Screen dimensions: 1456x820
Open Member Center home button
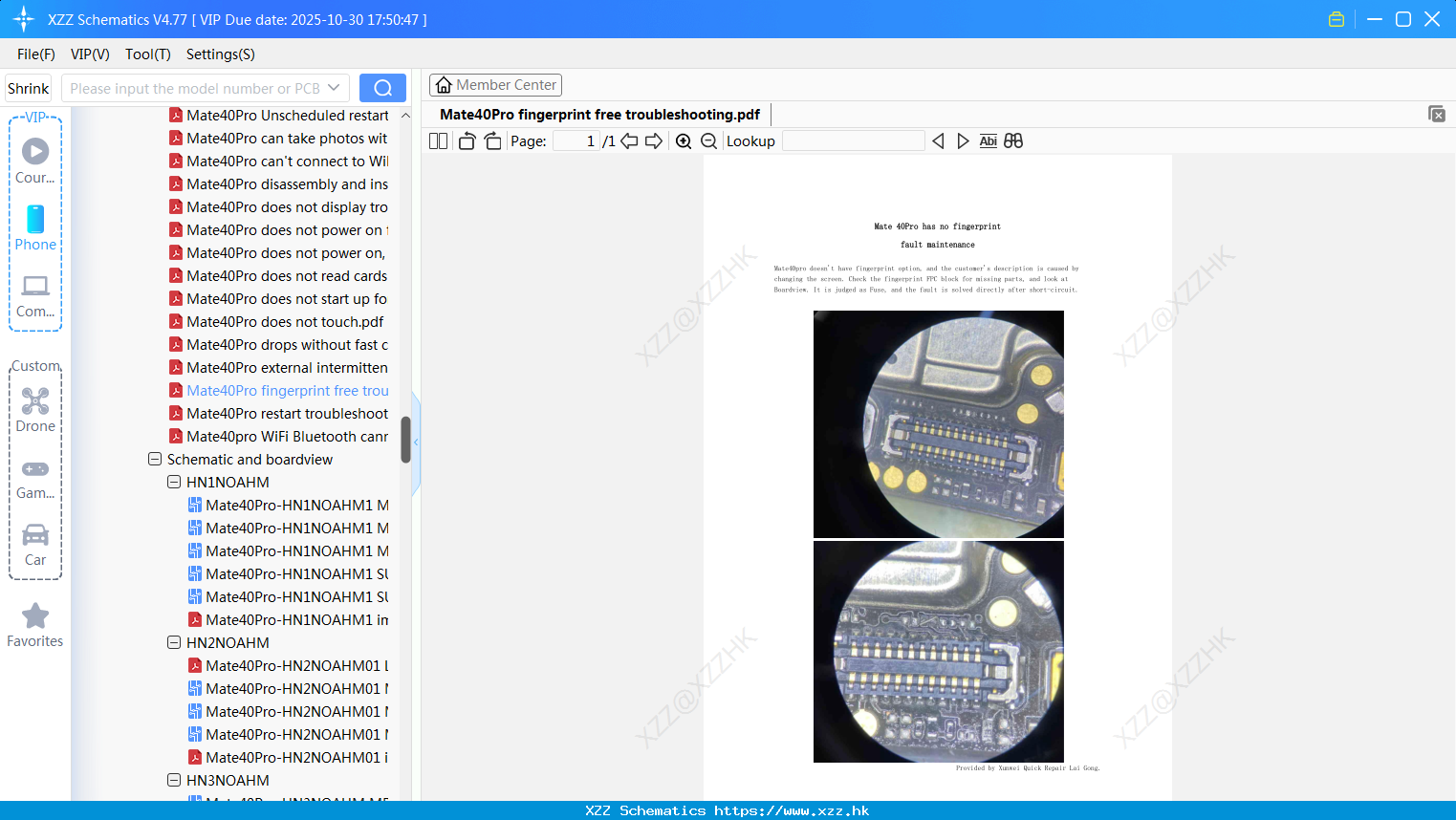point(495,85)
